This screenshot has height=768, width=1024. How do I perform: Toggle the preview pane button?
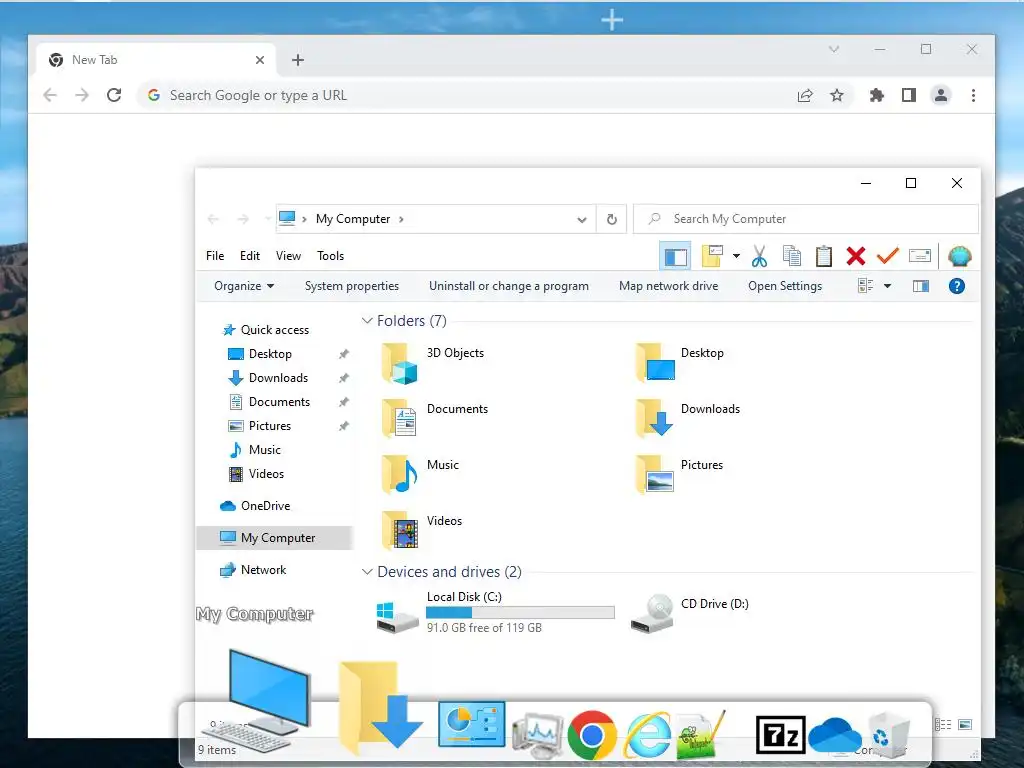pos(921,286)
